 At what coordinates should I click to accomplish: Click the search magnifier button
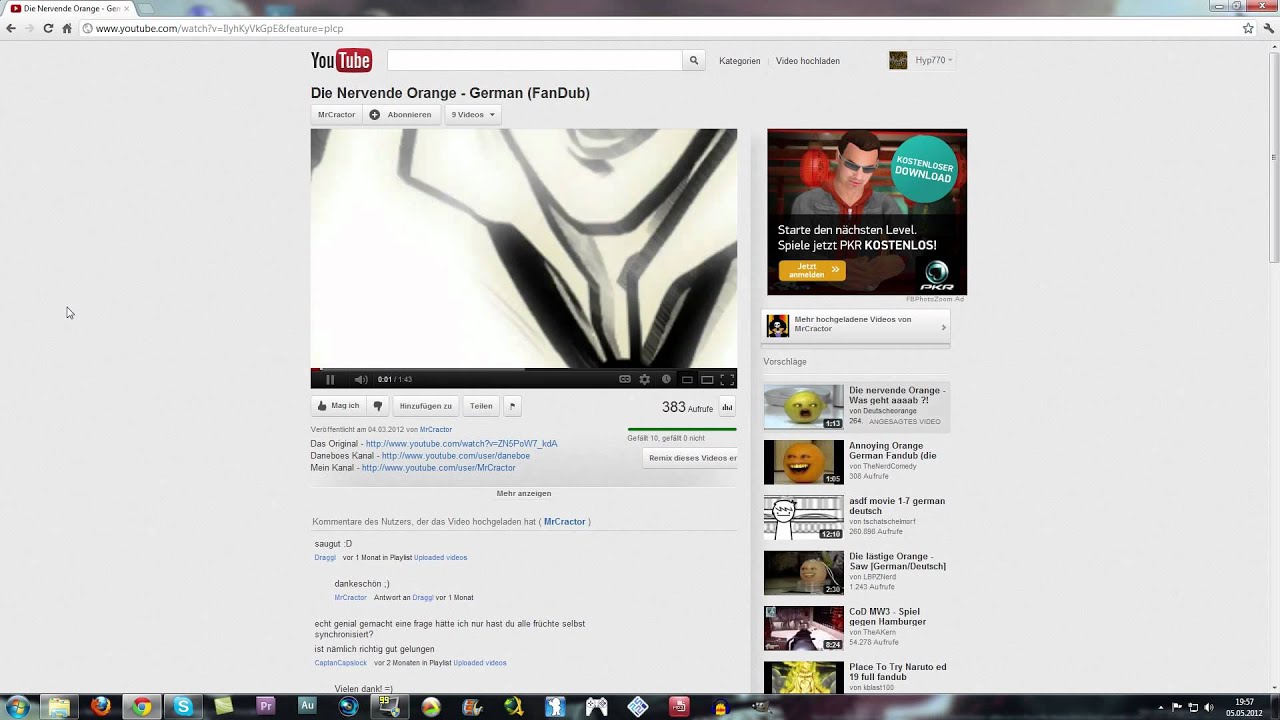tap(694, 61)
